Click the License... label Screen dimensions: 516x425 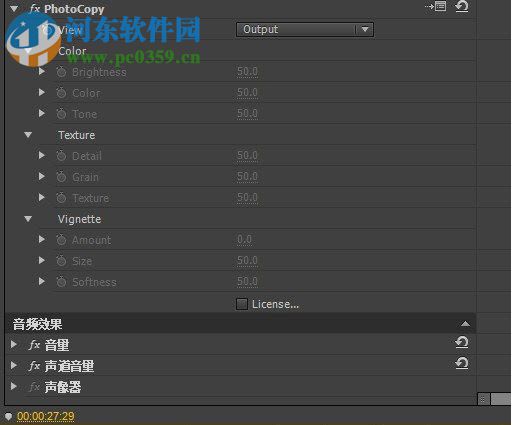click(275, 304)
